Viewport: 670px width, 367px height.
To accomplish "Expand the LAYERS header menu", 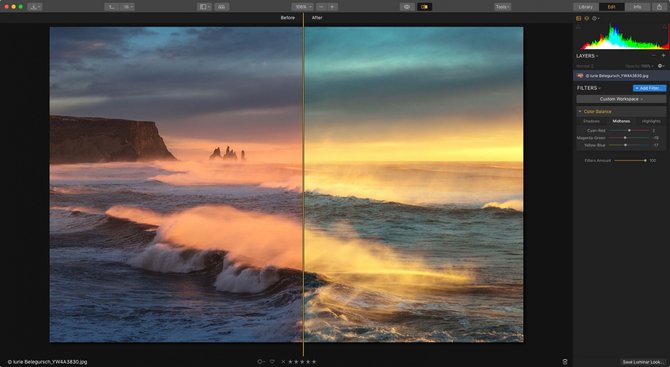I will pos(587,56).
